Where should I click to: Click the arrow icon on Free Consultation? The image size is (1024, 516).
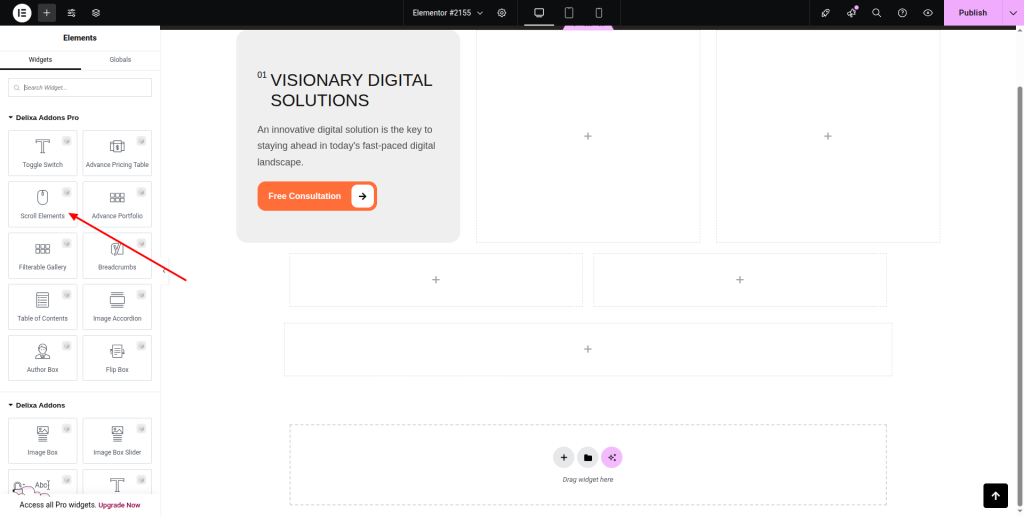(x=362, y=196)
